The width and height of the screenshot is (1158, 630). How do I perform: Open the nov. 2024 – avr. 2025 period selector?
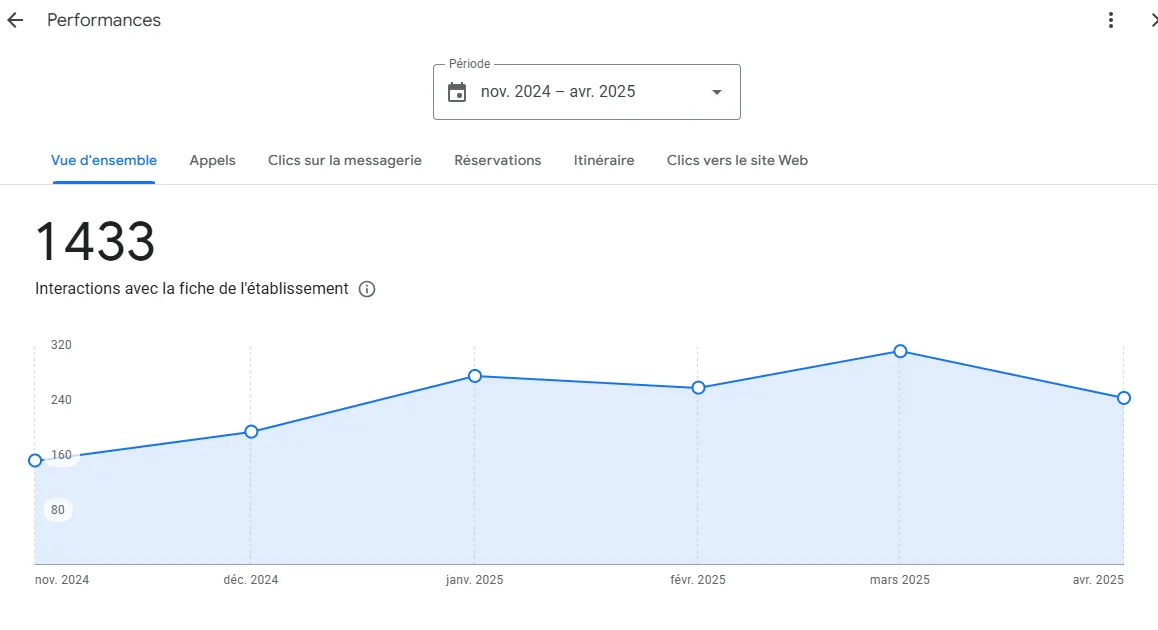586,92
